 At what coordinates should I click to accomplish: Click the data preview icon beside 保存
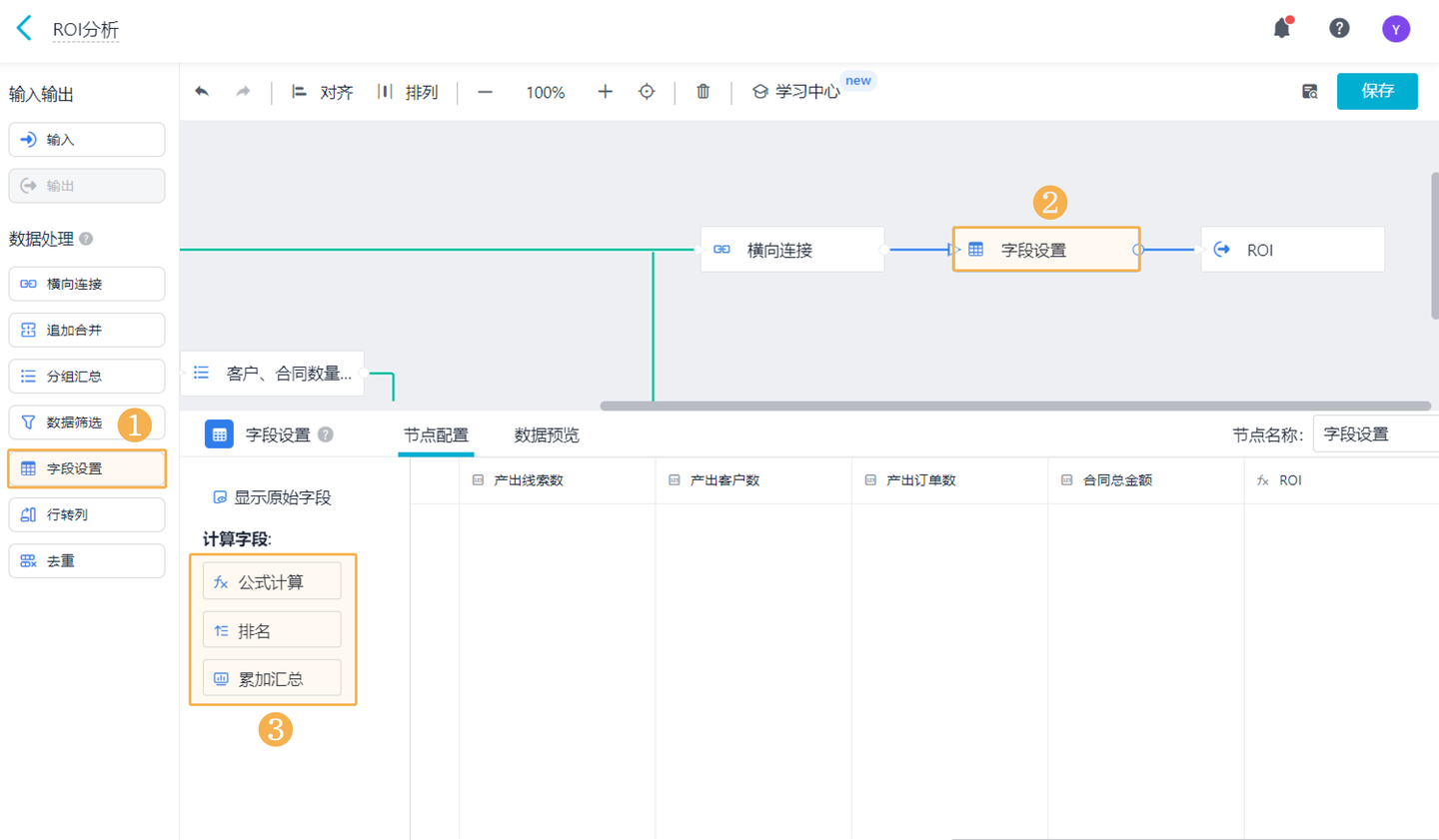tap(1309, 92)
